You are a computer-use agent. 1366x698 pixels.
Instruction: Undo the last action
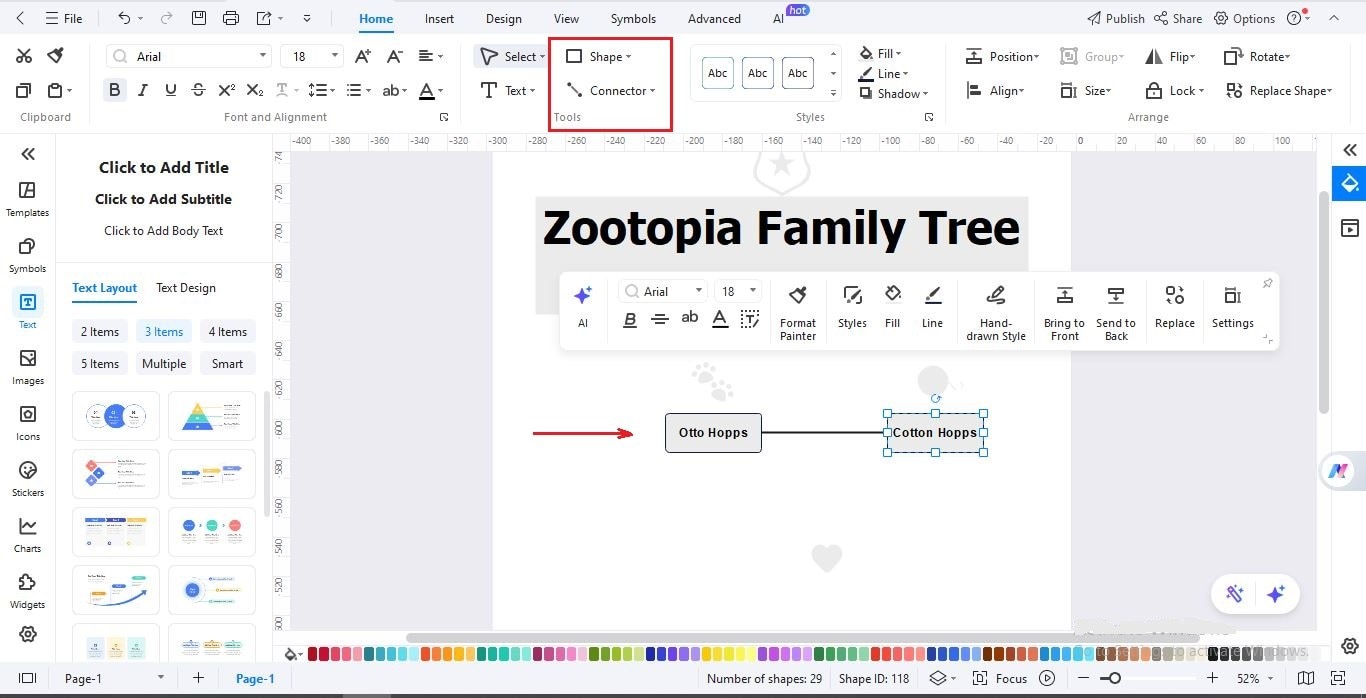point(124,18)
